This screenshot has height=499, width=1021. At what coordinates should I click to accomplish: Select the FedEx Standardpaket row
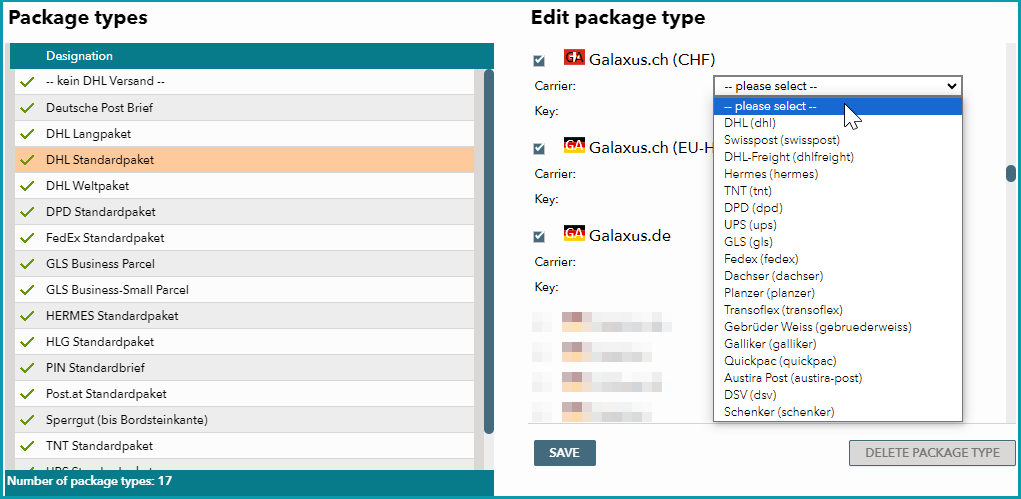click(244, 238)
